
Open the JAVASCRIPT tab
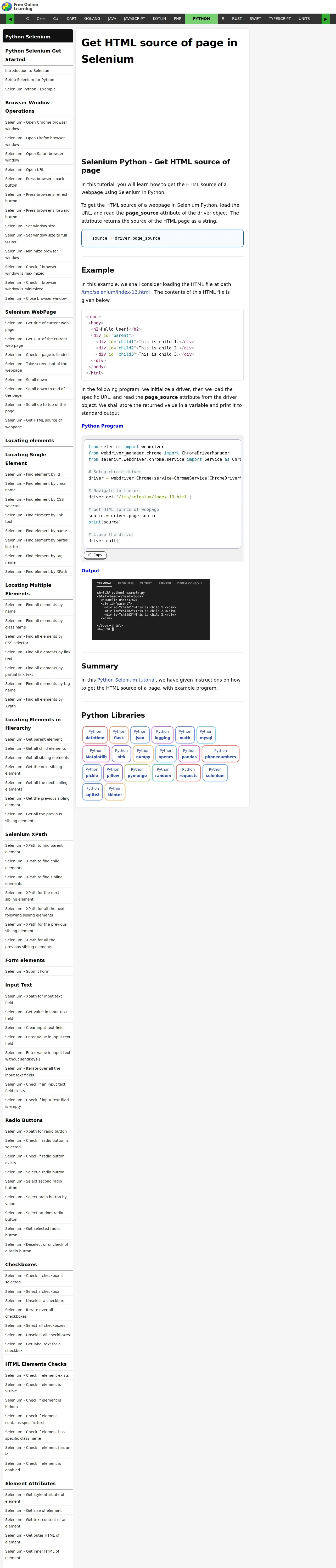coord(134,19)
